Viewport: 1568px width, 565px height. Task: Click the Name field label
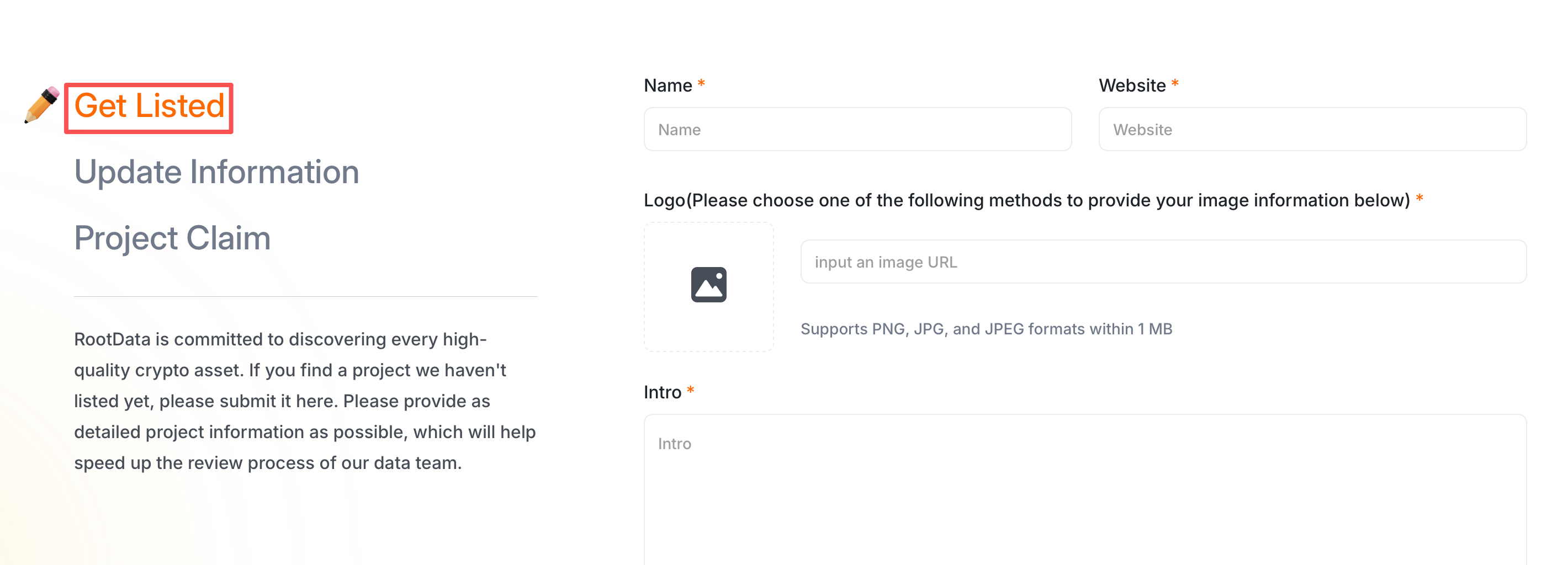(x=668, y=86)
